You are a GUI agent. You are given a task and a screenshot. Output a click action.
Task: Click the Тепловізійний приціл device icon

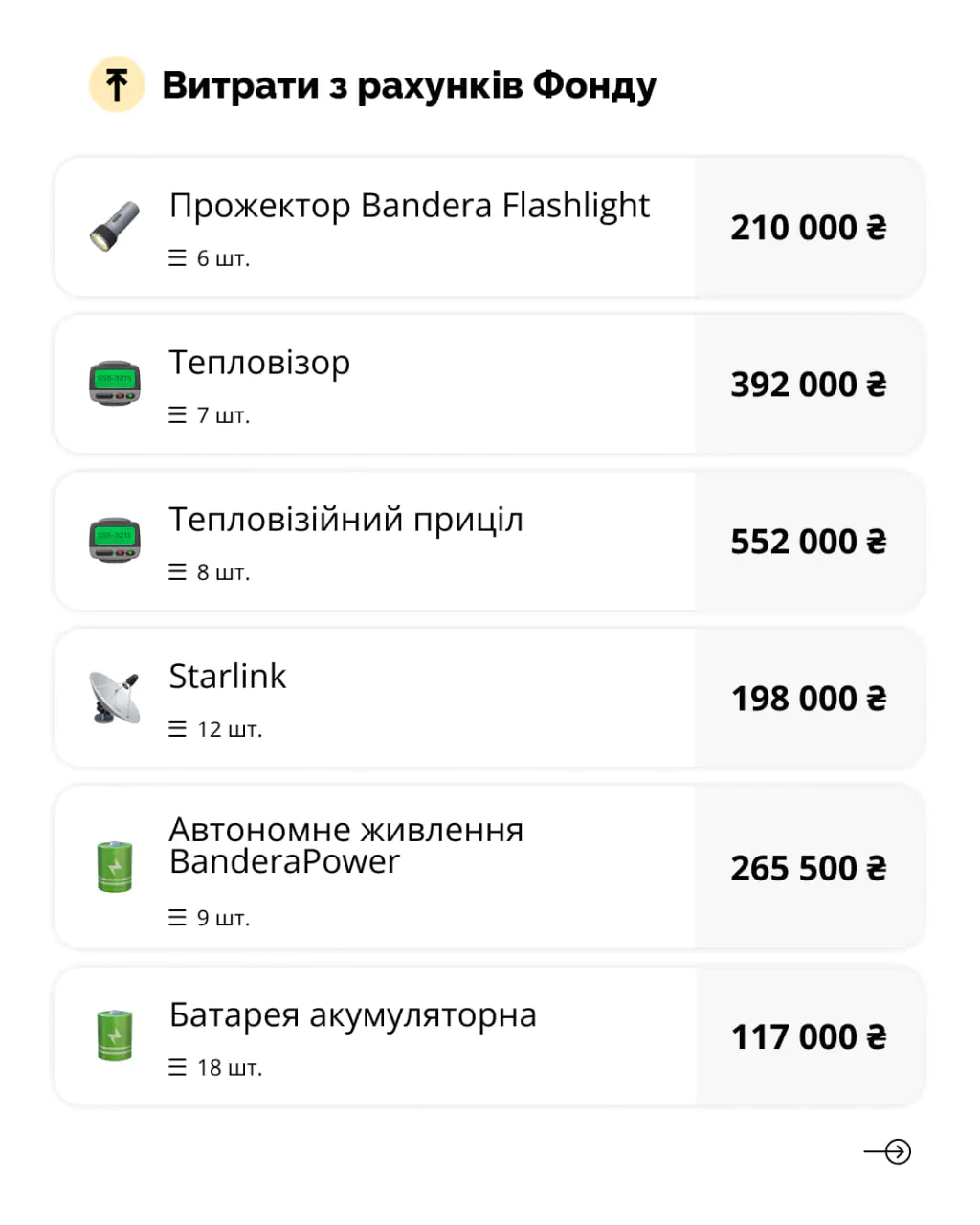115,540
